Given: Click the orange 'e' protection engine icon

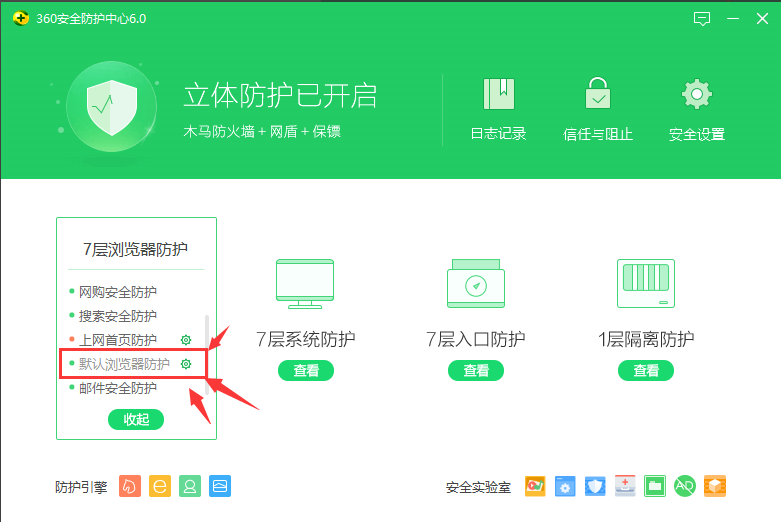Looking at the screenshot, I should (x=159, y=486).
